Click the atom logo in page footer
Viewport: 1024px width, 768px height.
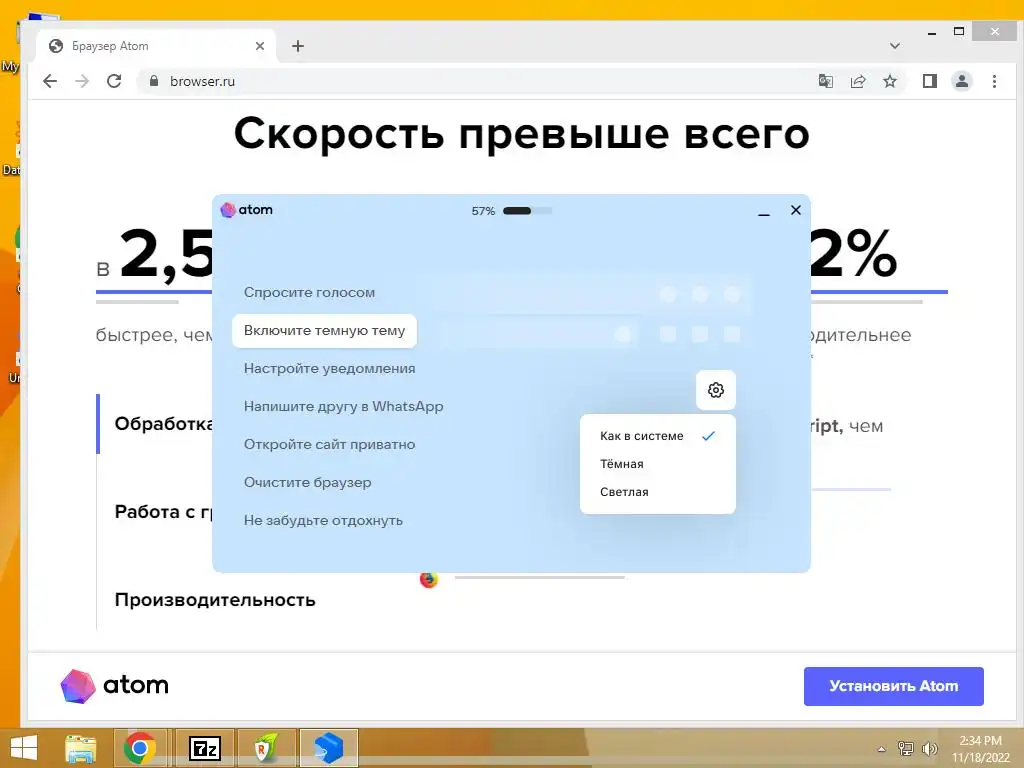click(x=115, y=685)
